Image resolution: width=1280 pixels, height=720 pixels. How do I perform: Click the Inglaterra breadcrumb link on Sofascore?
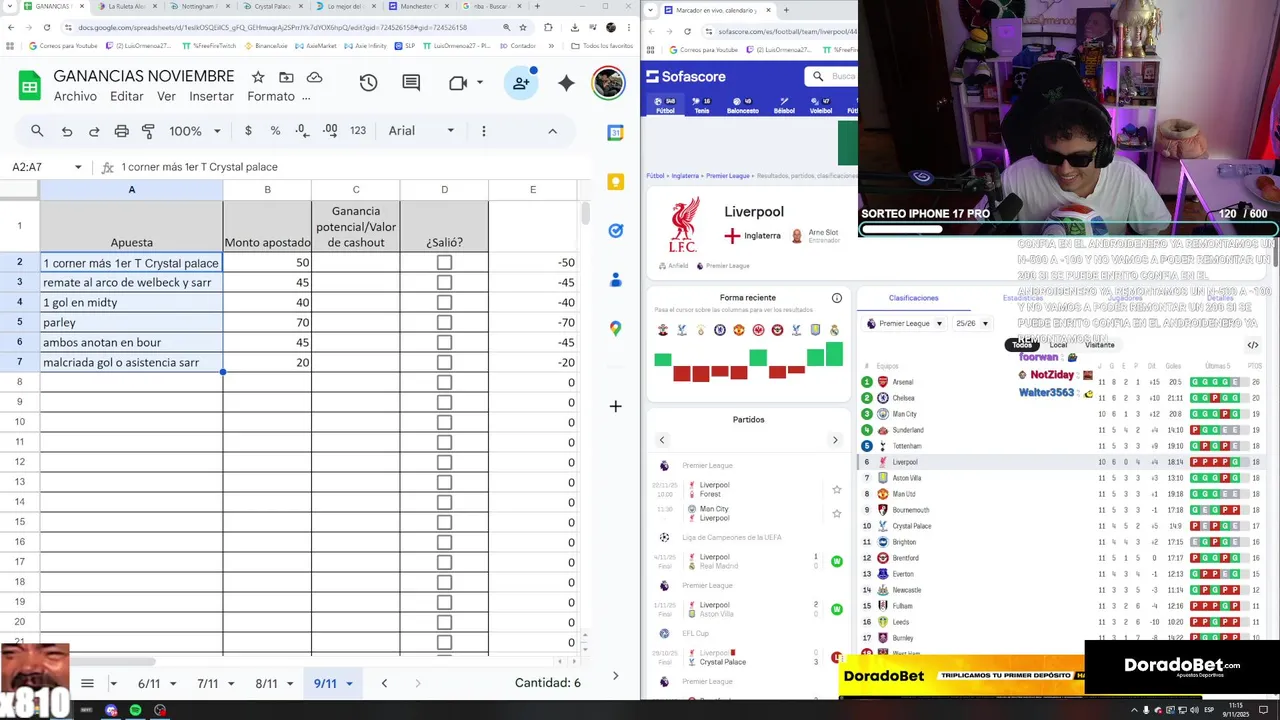(x=685, y=176)
